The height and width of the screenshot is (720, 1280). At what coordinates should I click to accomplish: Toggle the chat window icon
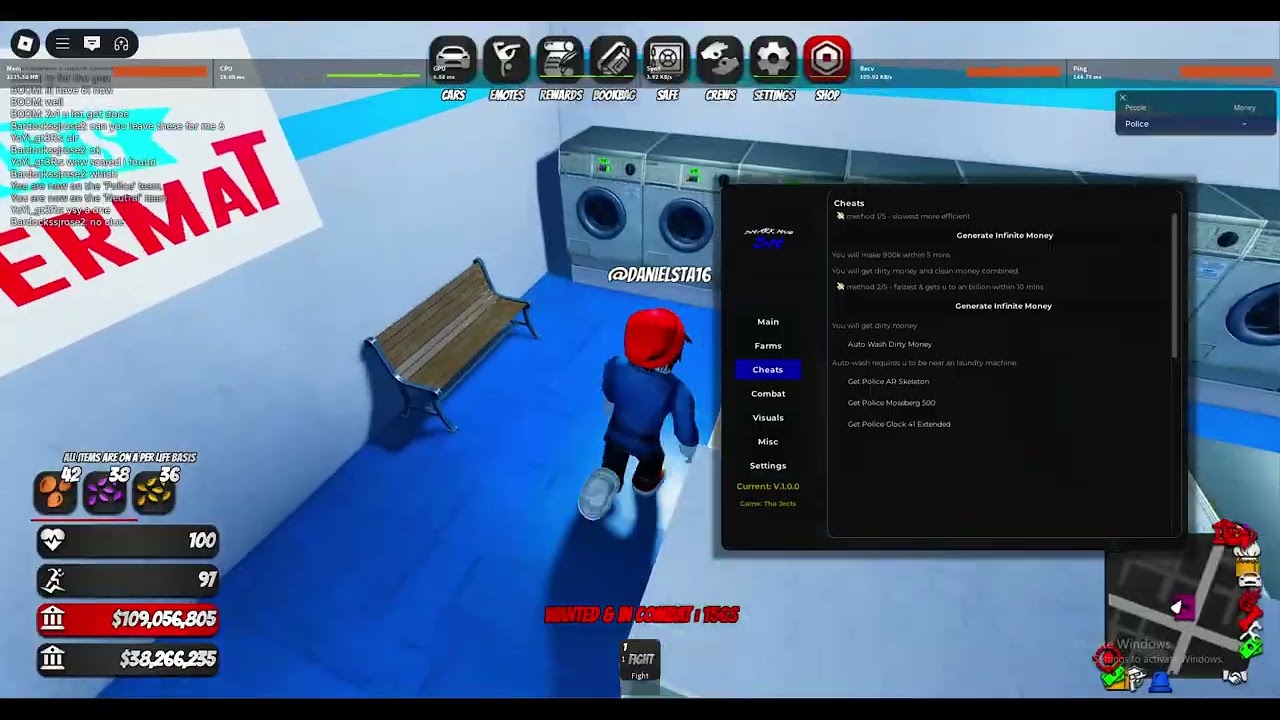click(92, 43)
